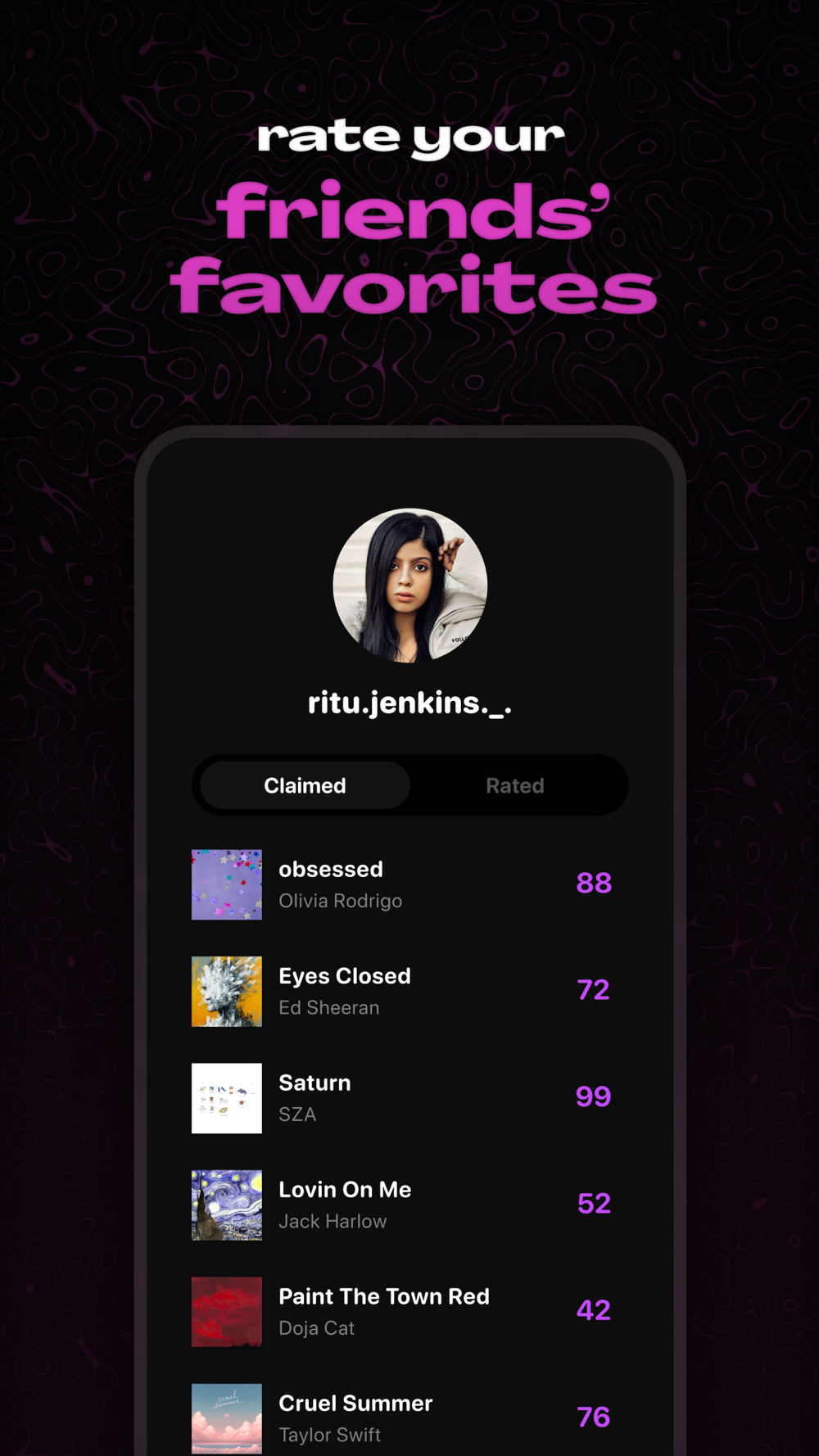Tap the Saturn album artwork
This screenshot has width=819, height=1456.
pos(227,1098)
